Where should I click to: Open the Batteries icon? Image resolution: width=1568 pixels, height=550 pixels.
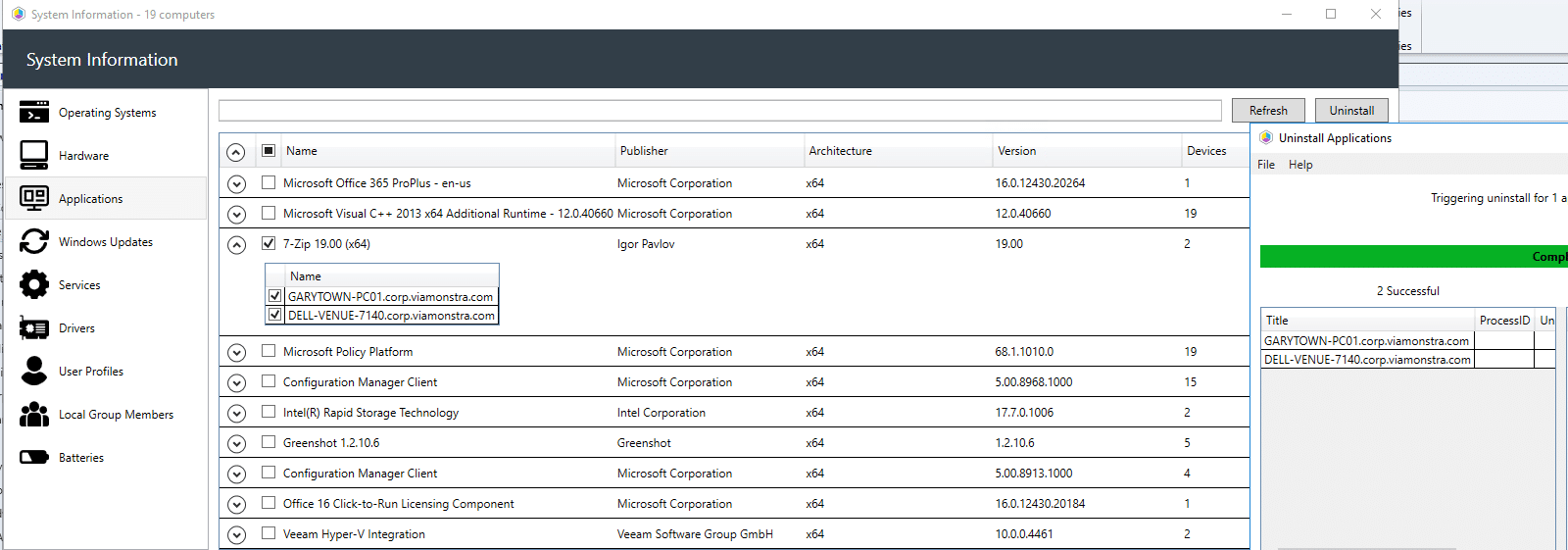click(34, 457)
